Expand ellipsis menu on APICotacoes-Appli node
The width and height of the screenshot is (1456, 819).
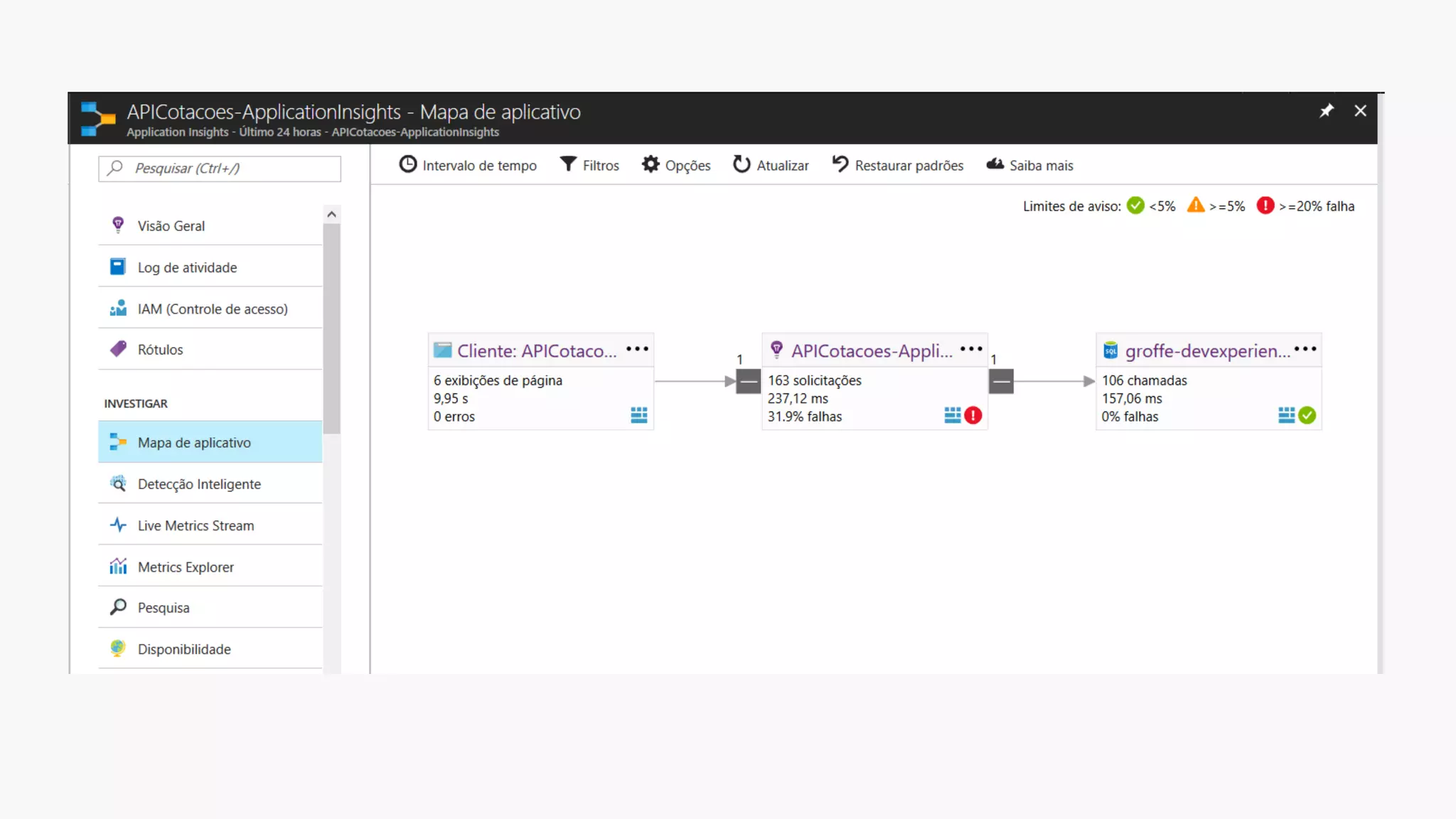[971, 349]
